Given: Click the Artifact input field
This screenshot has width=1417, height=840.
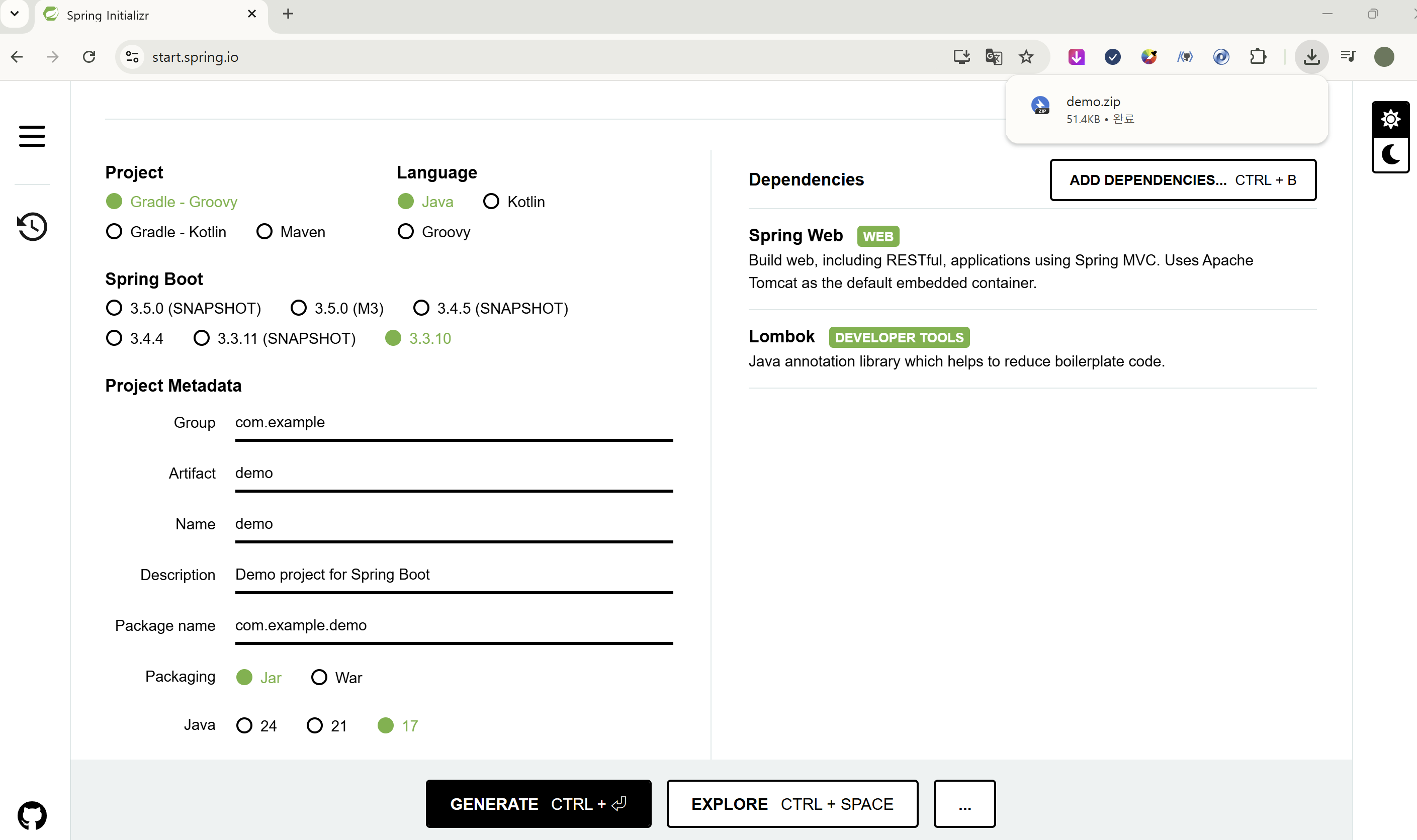Looking at the screenshot, I should [x=453, y=473].
